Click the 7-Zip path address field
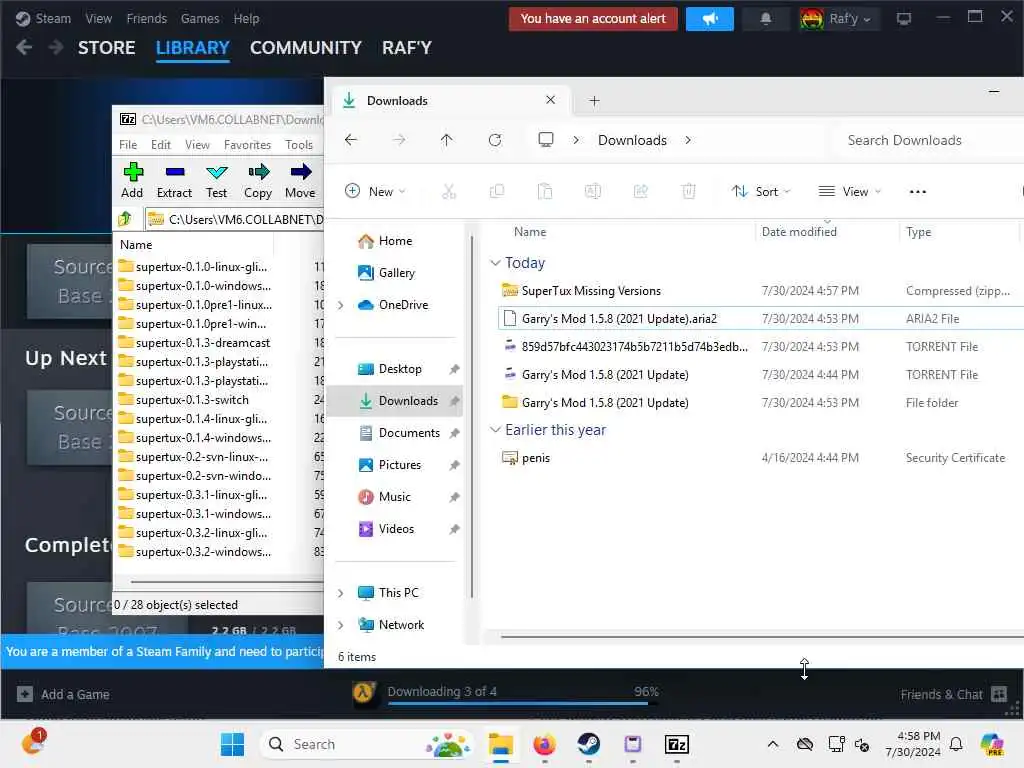Viewport: 1024px width, 768px height. (x=234, y=219)
